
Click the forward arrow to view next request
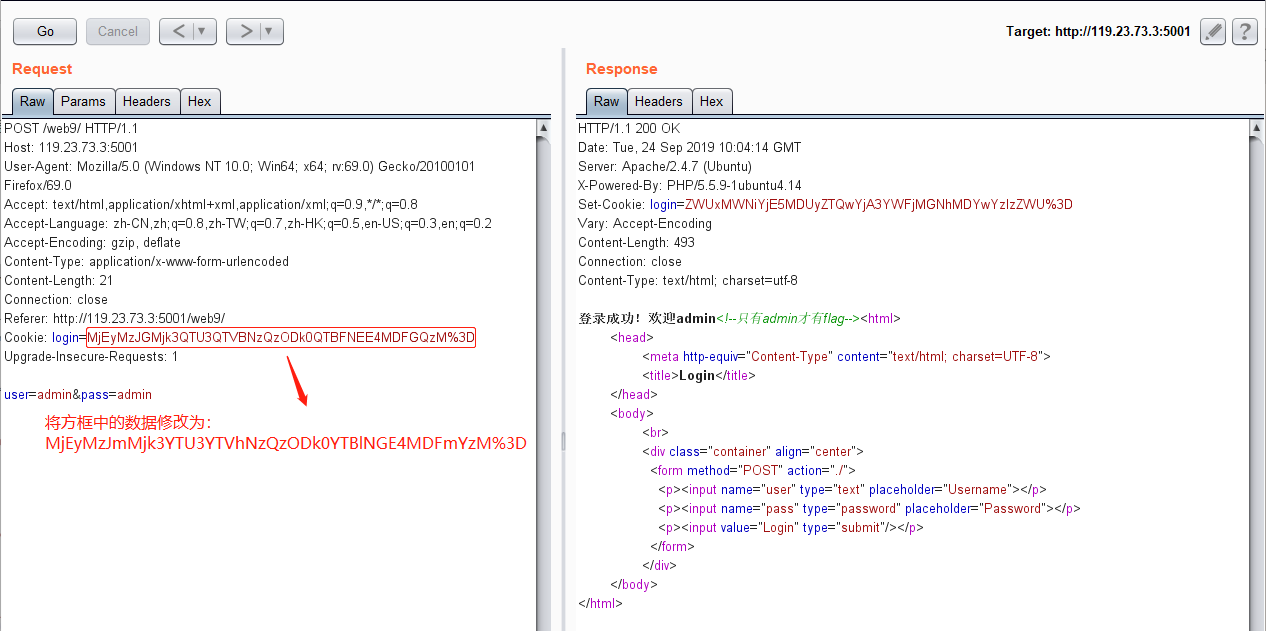[247, 31]
